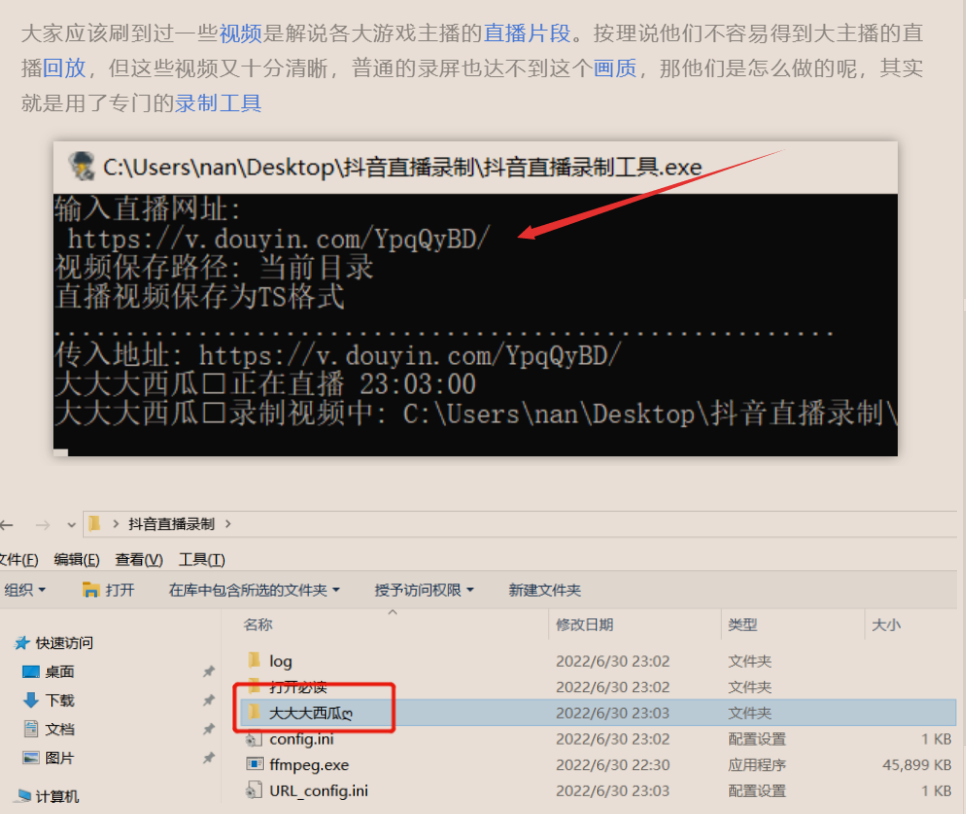Click the ffmpeg.exe application icon
966x814 pixels.
pyautogui.click(x=254, y=765)
